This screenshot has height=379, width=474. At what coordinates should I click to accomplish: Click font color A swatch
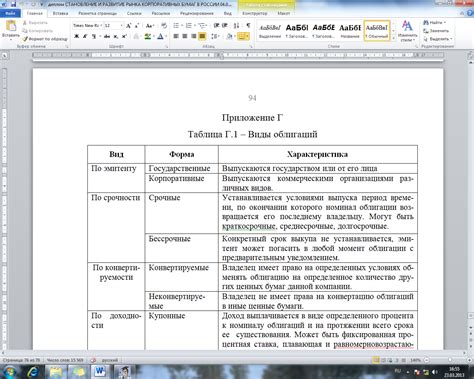(x=160, y=36)
